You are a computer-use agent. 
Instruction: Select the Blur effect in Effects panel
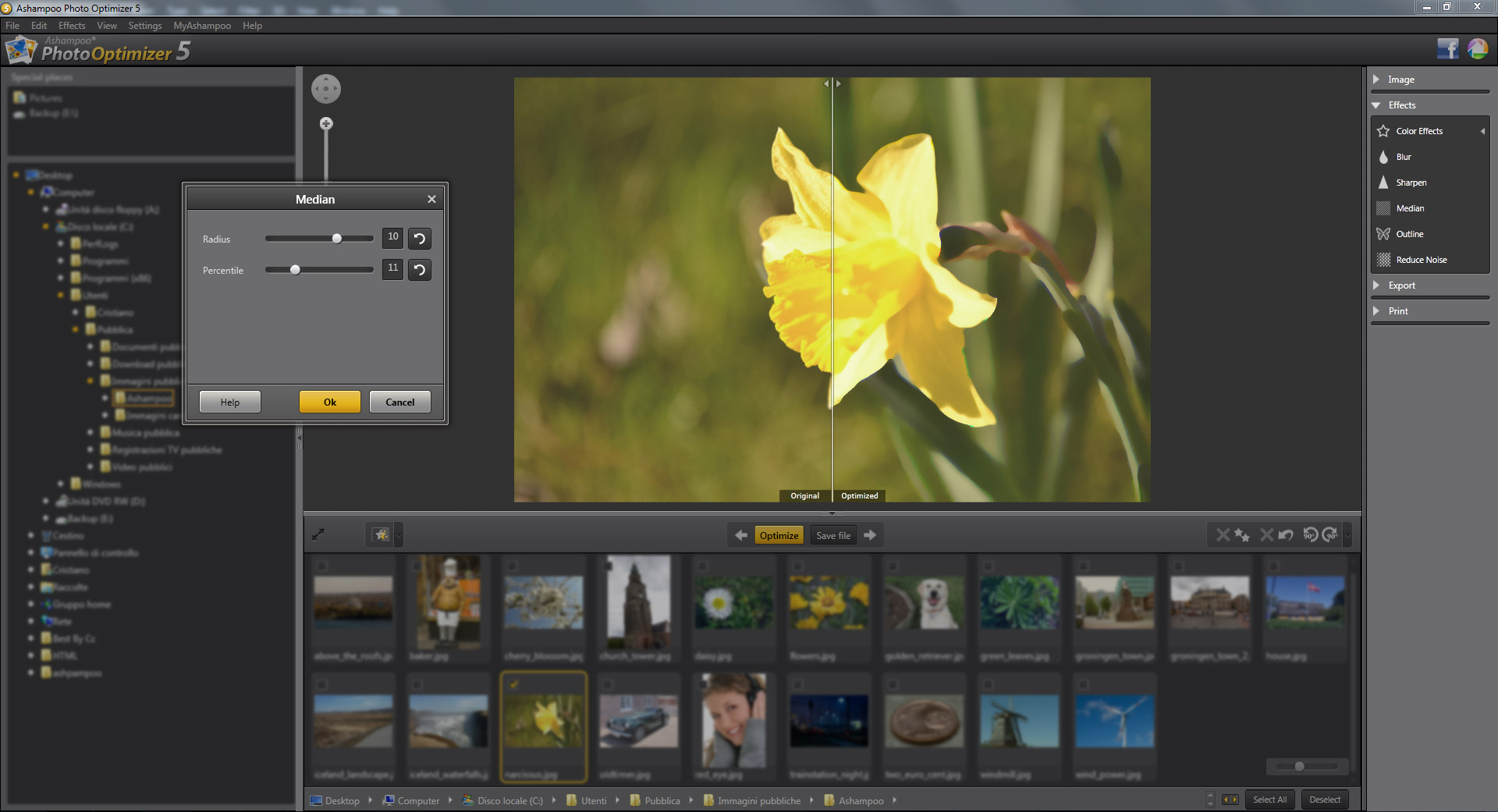1403,157
